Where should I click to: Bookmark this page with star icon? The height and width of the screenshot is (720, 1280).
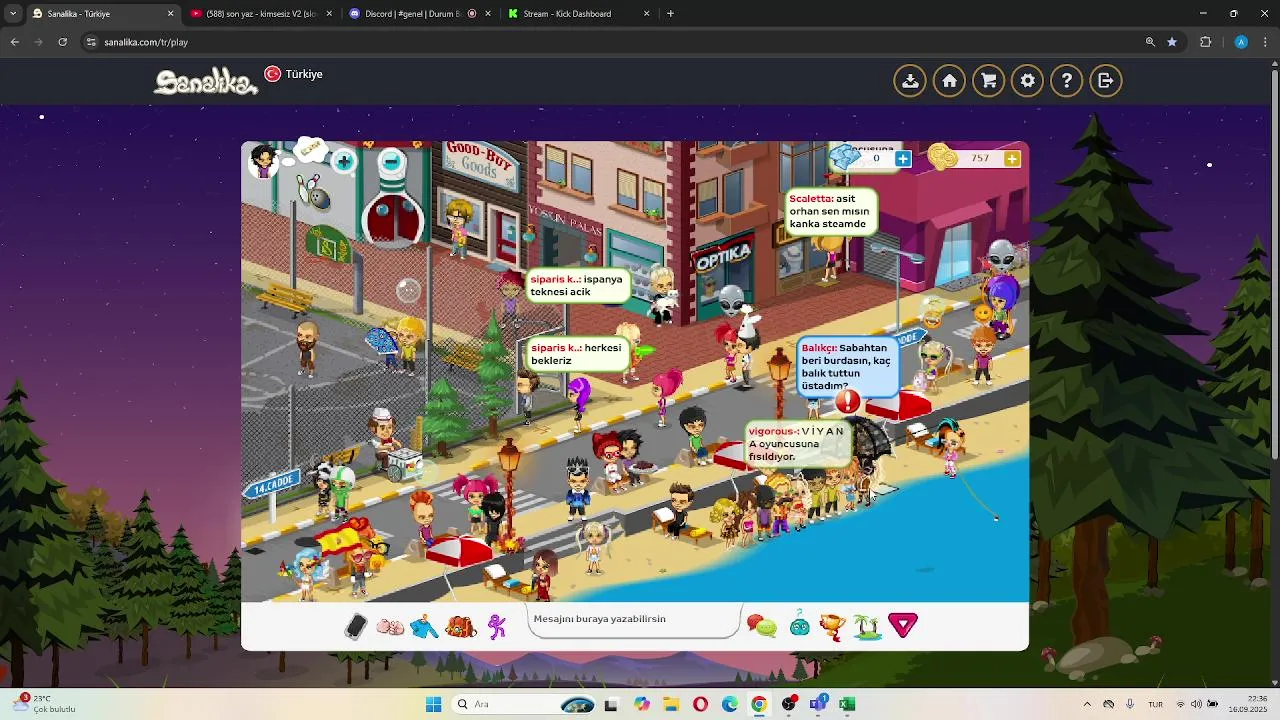pos(1172,42)
